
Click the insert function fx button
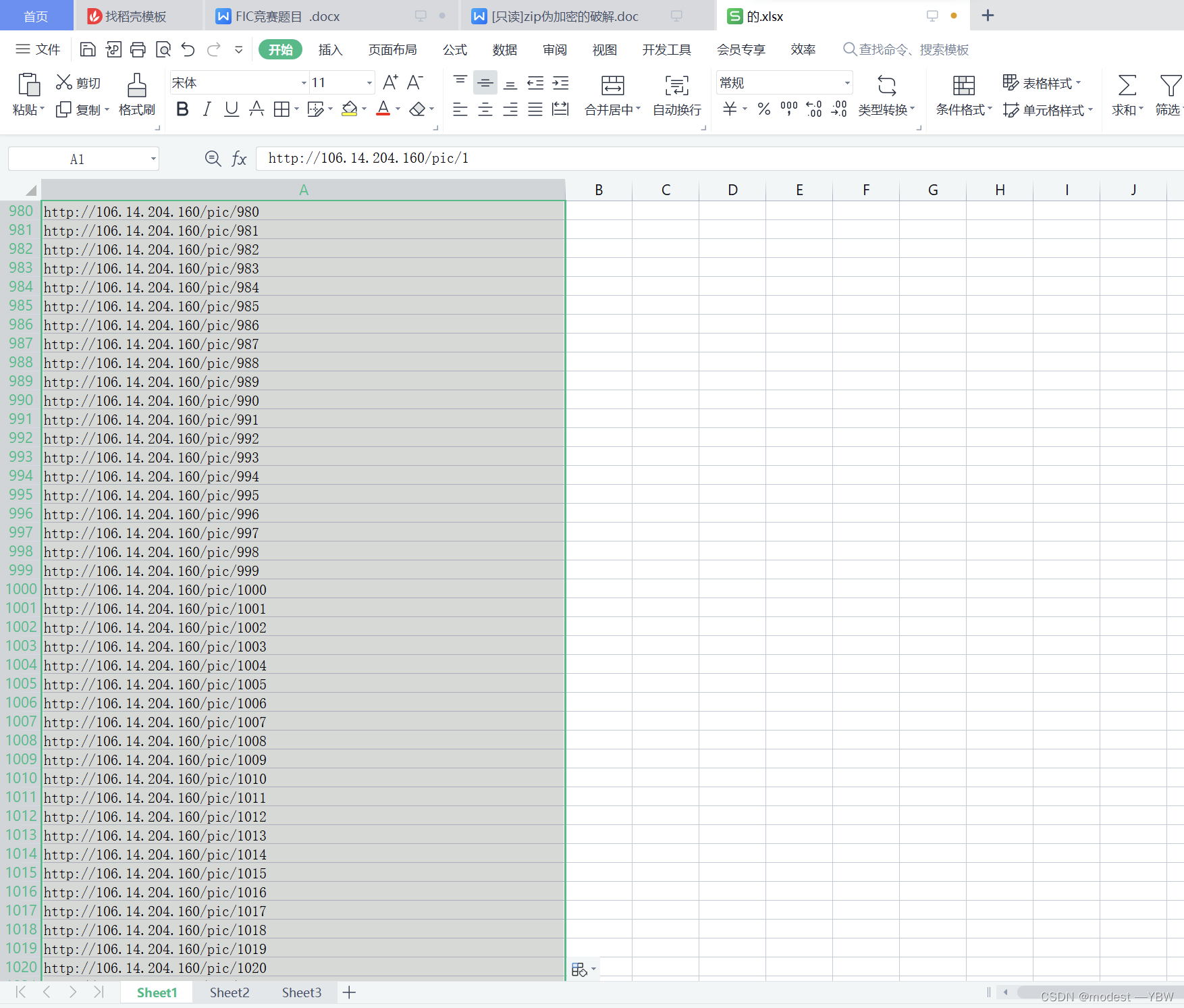click(240, 159)
